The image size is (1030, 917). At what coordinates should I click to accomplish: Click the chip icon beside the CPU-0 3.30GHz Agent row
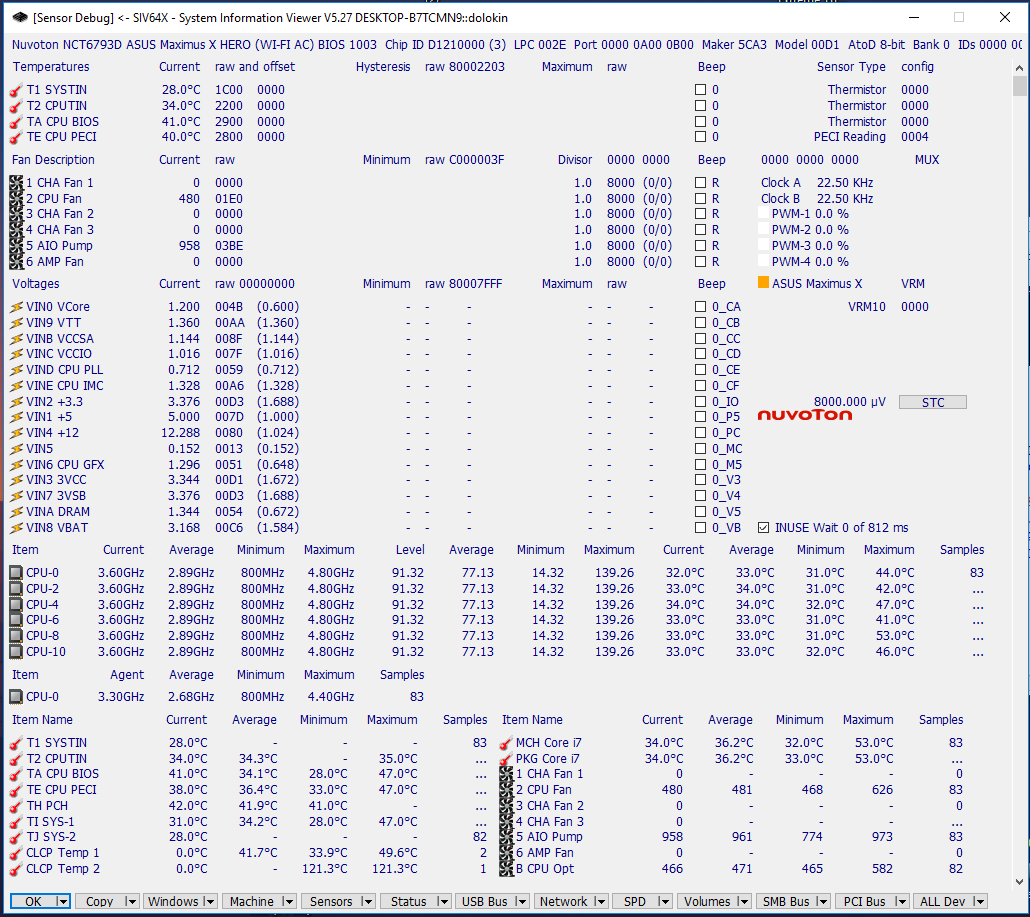tap(16, 697)
